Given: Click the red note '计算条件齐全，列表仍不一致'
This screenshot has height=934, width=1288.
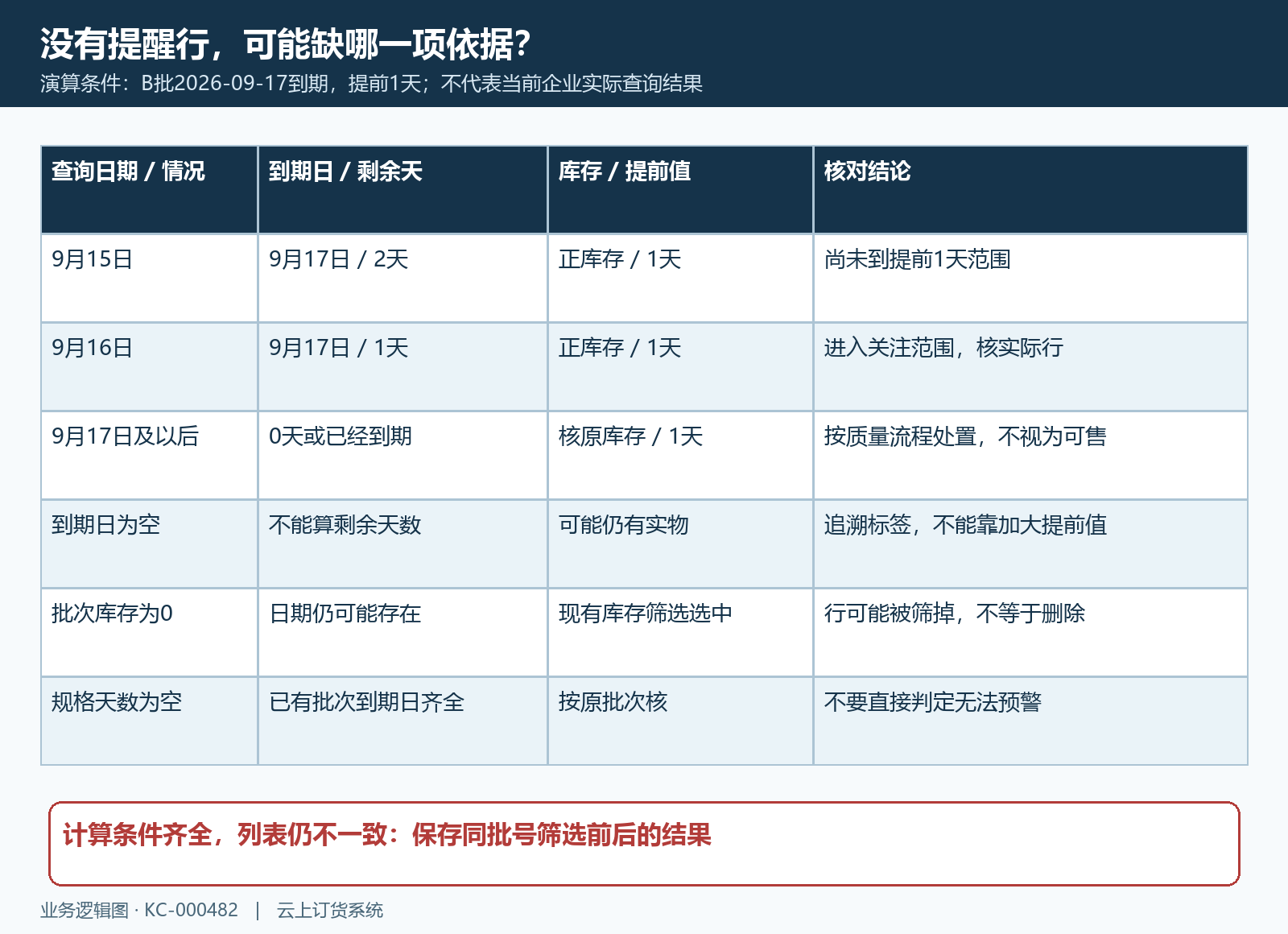Looking at the screenshot, I should click(644, 844).
